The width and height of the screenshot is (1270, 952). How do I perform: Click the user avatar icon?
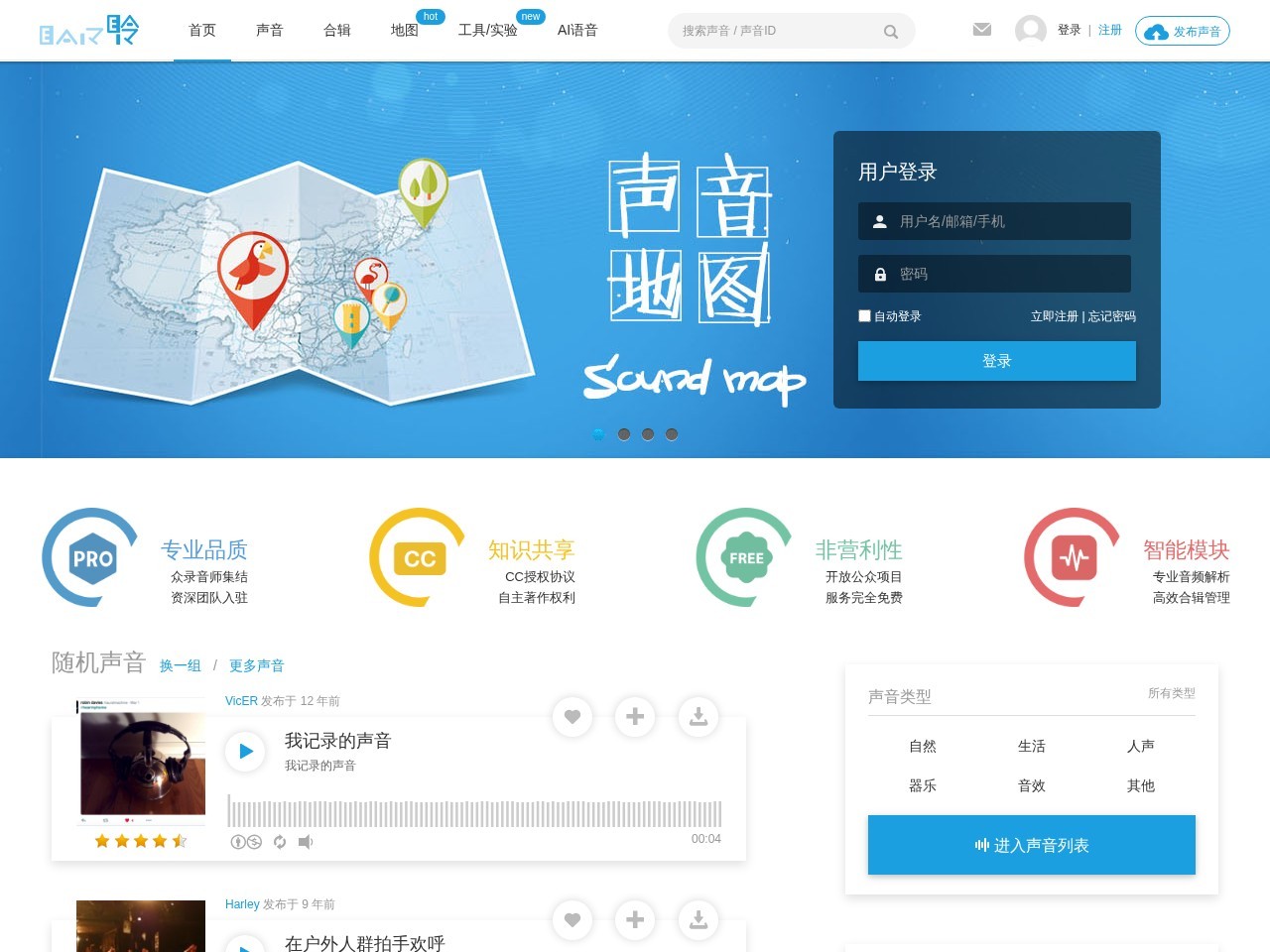coord(1031,30)
